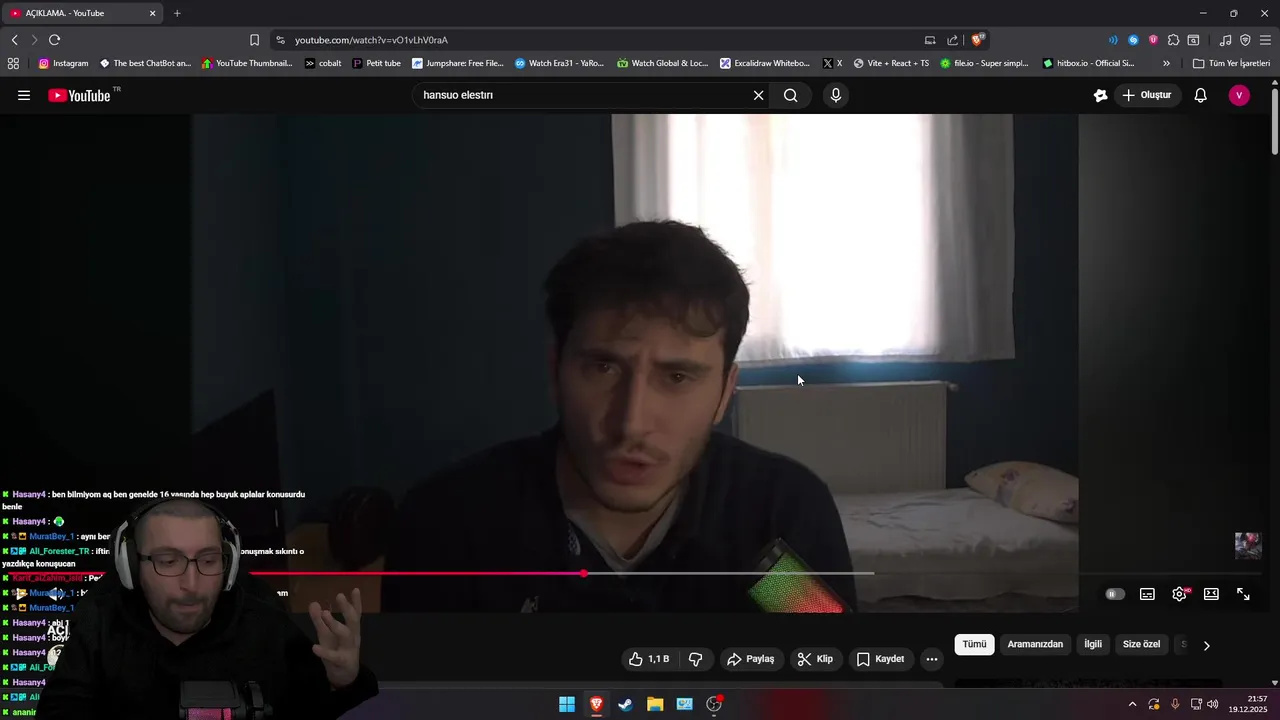1280x720 pixels.
Task: Open site settings icon in address bar
Action: pyautogui.click(x=280, y=40)
